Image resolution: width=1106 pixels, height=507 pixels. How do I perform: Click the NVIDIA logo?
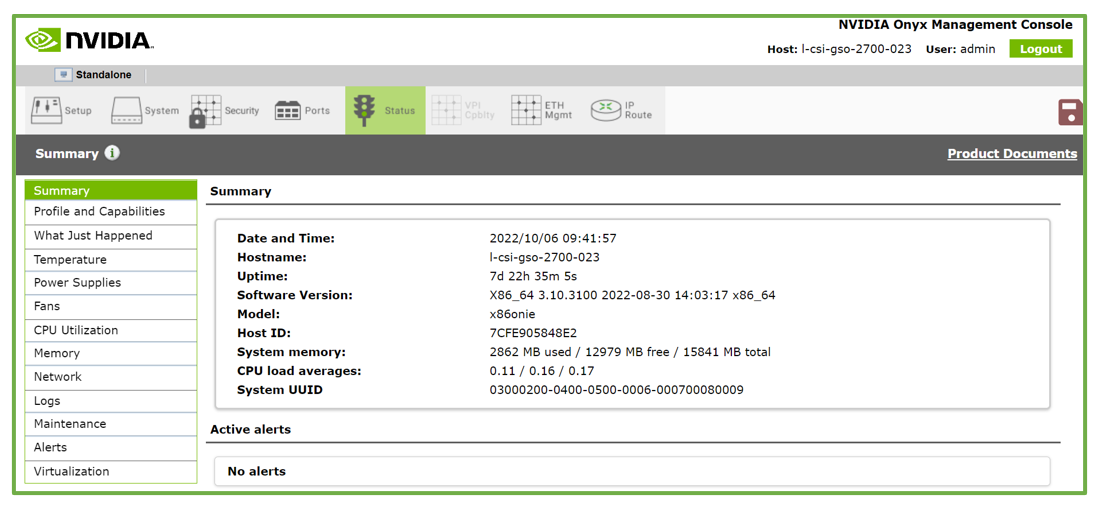(x=89, y=40)
